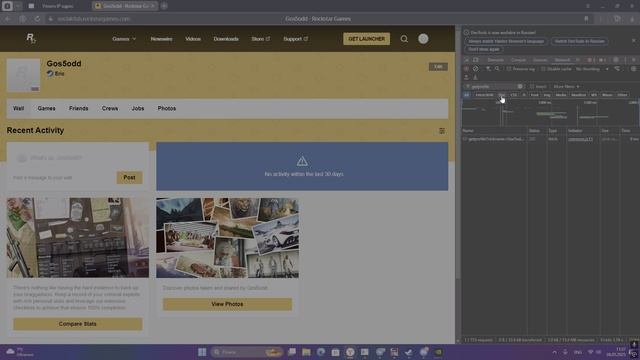The width and height of the screenshot is (640, 360).
Task: Go back in browser history
Action: click(7, 19)
